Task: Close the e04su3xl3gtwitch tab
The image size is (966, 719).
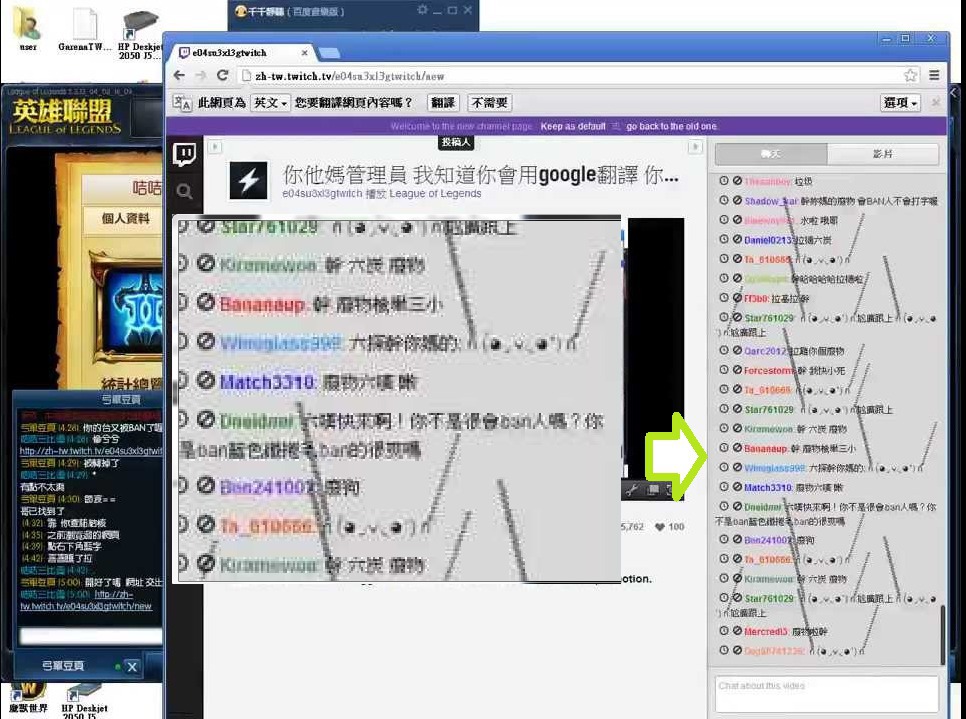Action: (x=304, y=53)
